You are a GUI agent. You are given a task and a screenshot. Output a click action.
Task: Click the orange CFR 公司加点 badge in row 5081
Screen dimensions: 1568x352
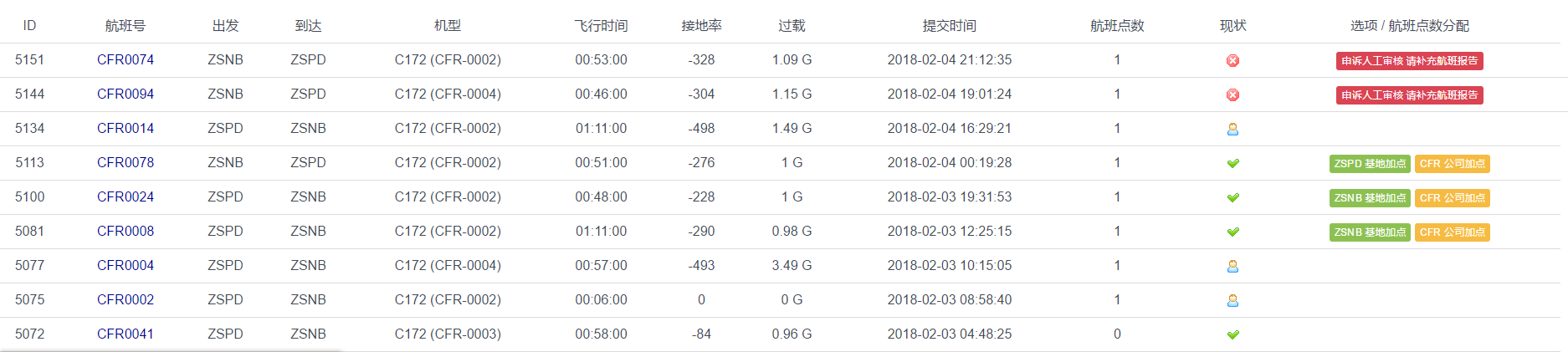pyautogui.click(x=1453, y=232)
